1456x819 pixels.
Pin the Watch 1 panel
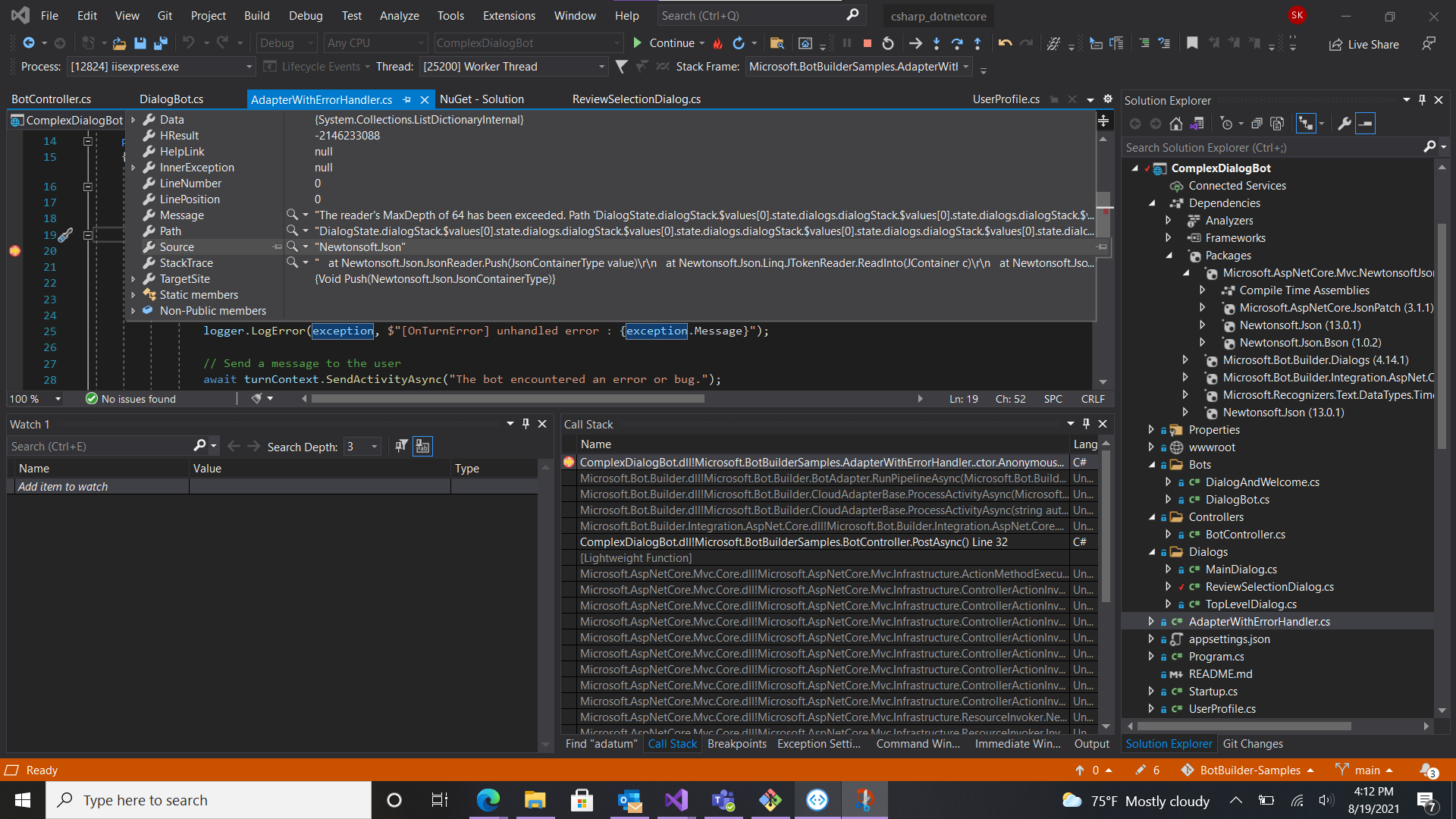pyautogui.click(x=526, y=424)
